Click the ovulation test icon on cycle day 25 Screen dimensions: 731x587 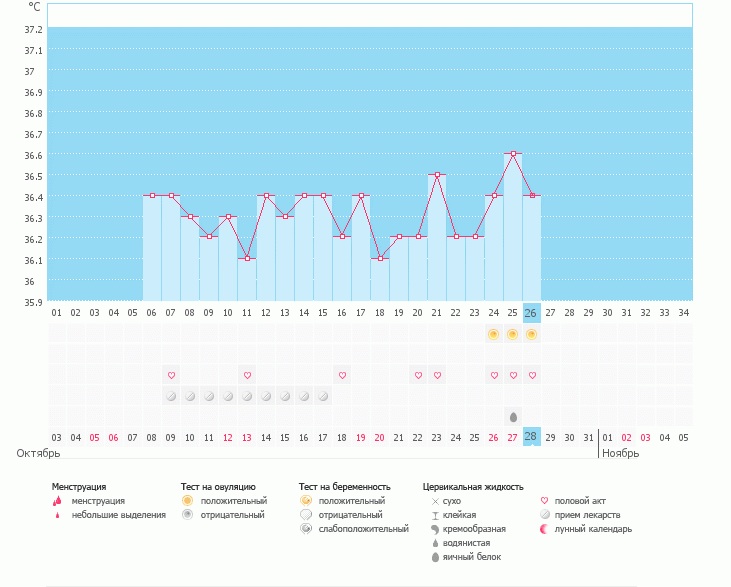512,334
